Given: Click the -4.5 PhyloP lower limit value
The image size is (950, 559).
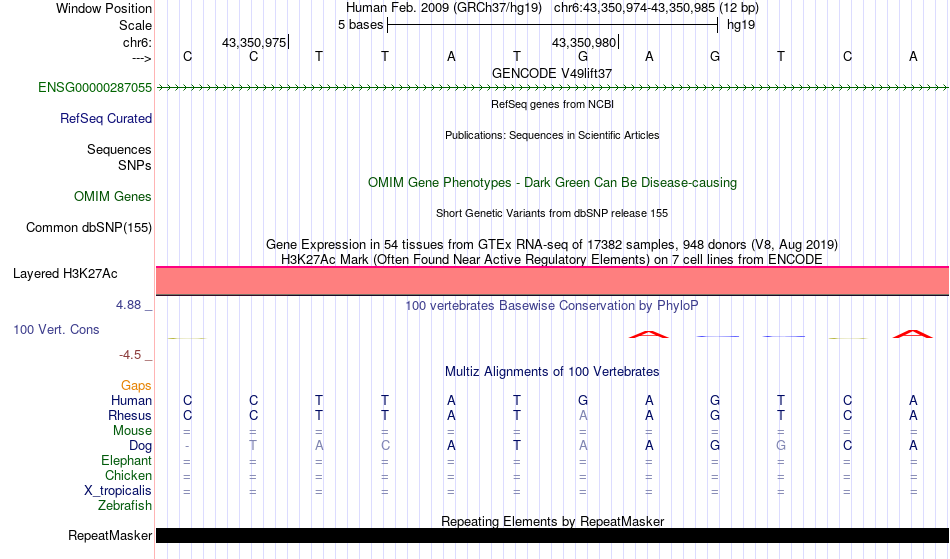Looking at the screenshot, I should (x=130, y=354).
